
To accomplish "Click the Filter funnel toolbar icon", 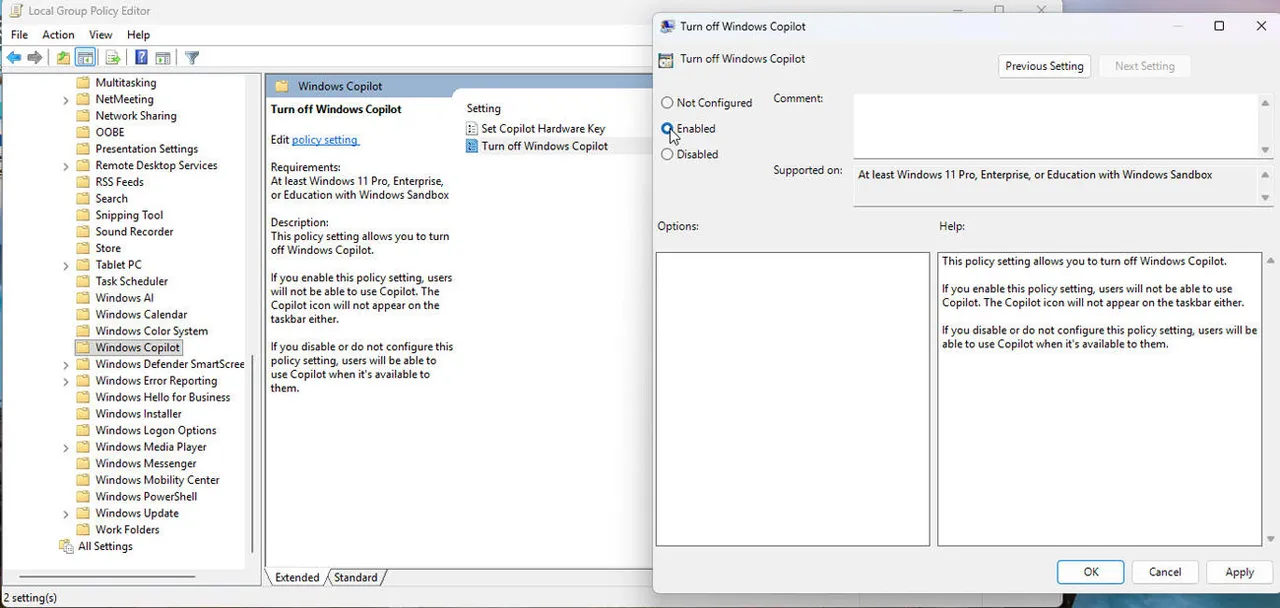I will click(192, 57).
